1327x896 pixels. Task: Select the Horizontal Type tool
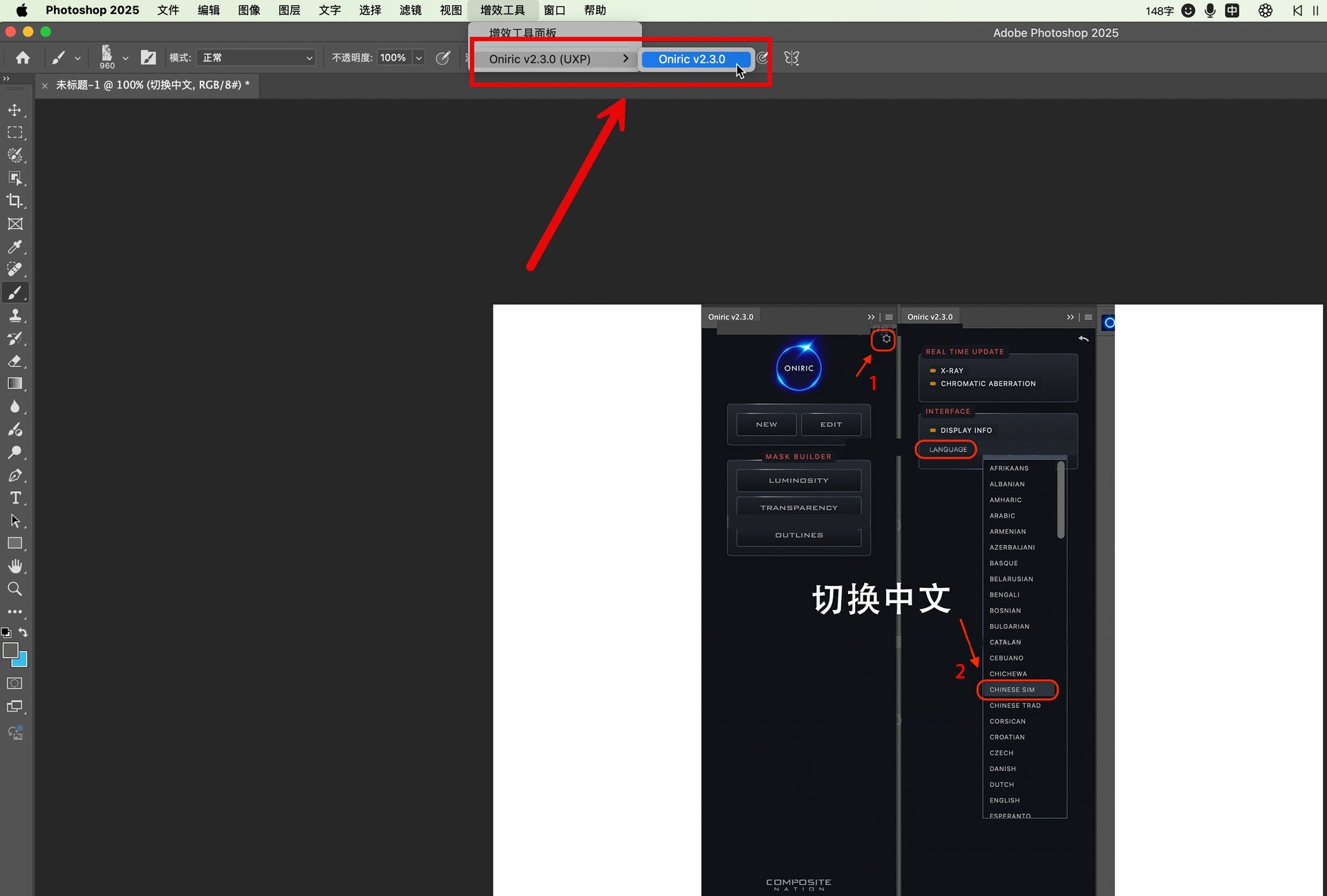pos(15,498)
